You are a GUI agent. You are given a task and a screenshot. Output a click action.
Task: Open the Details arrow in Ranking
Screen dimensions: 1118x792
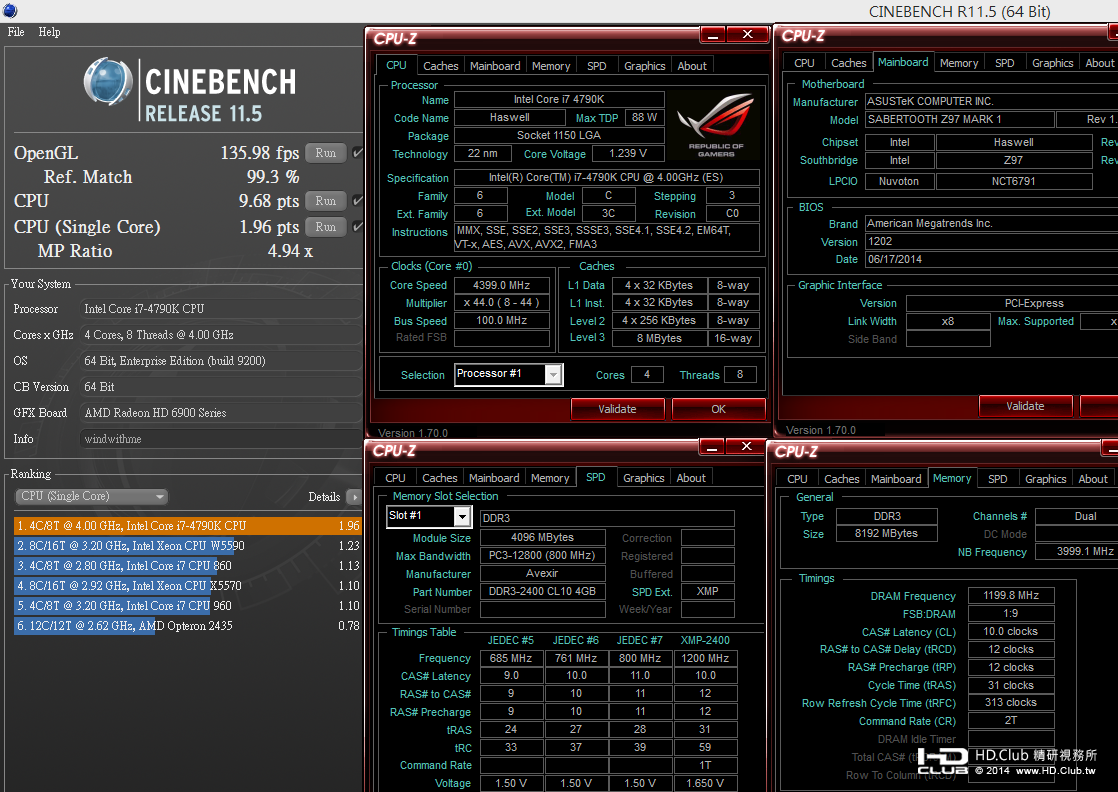354,497
